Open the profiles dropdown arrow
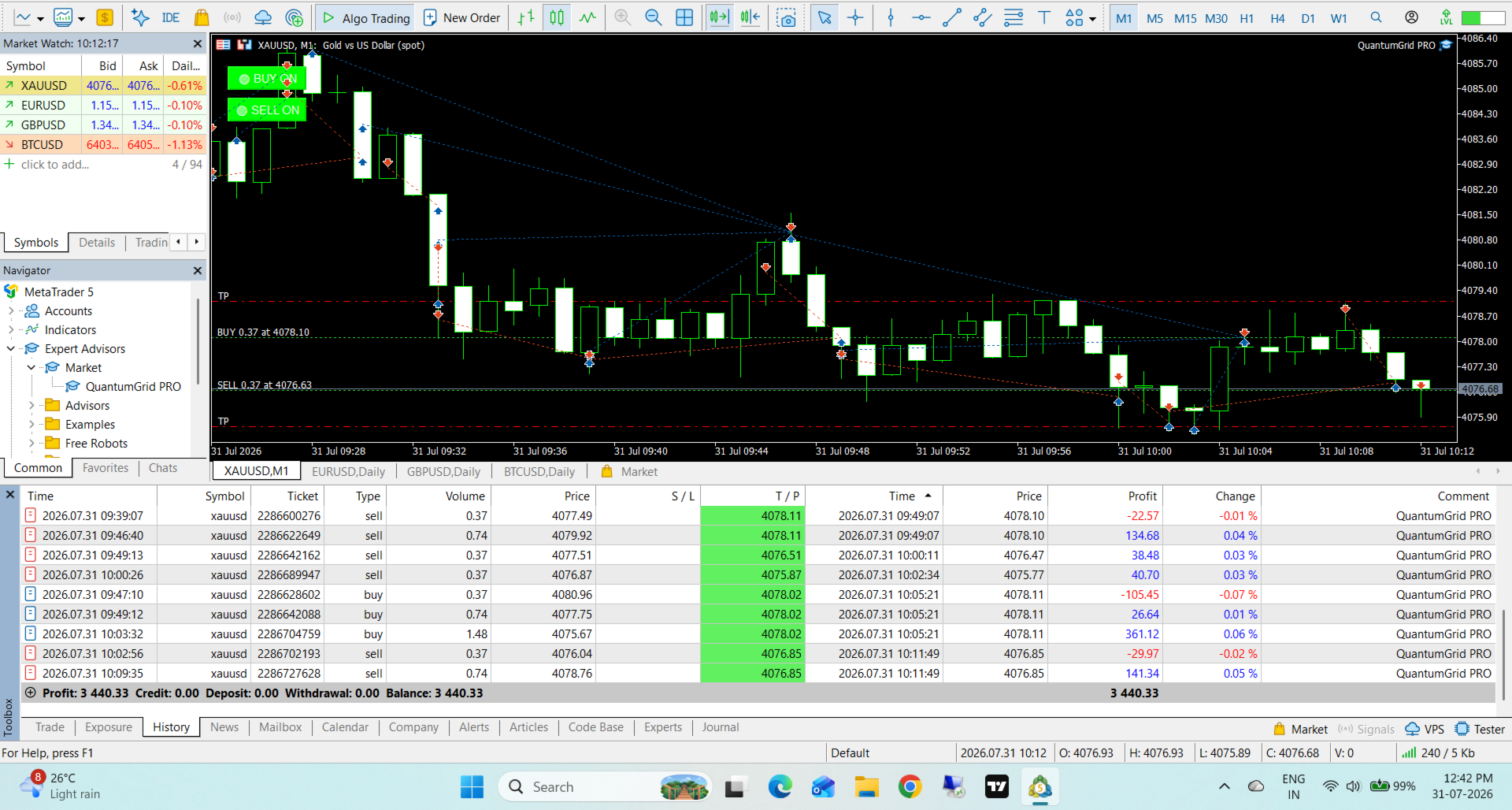 [x=81, y=19]
